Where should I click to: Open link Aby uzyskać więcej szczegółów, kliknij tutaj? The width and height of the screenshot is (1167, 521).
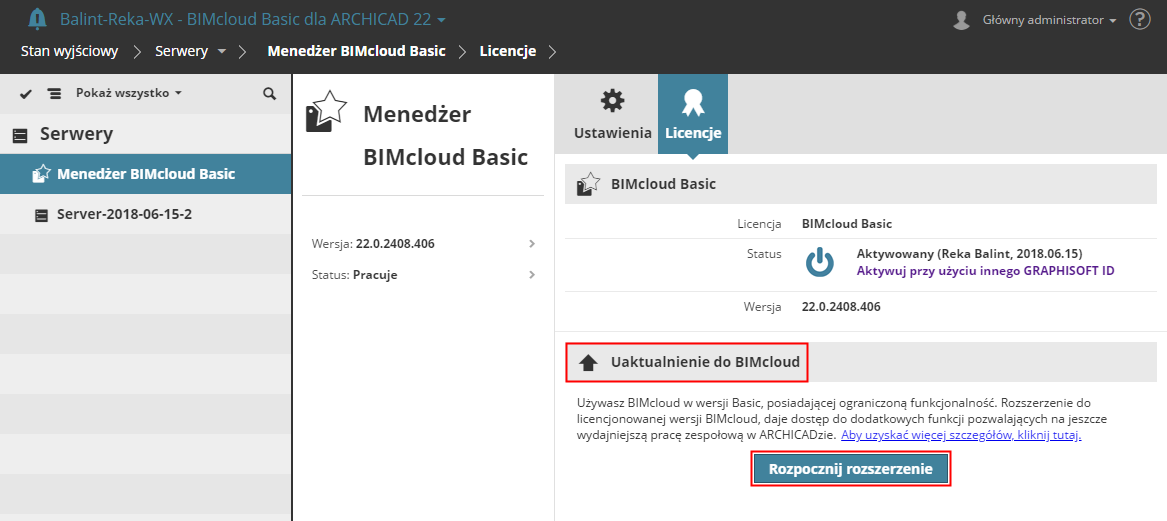pos(961,435)
